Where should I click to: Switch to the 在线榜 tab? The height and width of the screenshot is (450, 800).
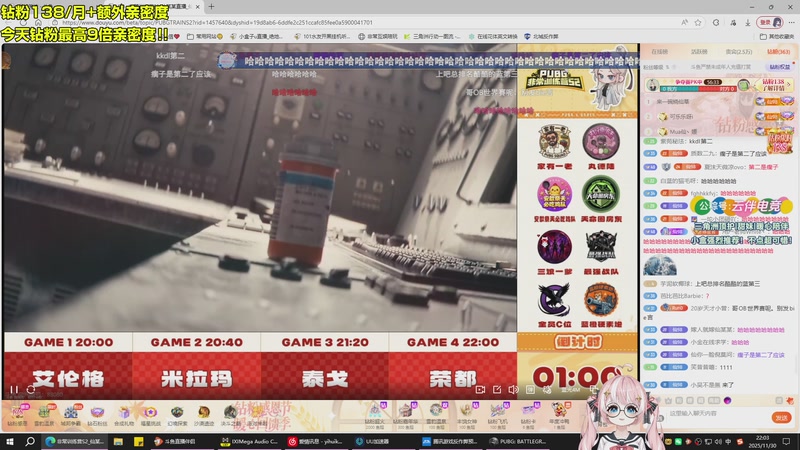click(660, 52)
